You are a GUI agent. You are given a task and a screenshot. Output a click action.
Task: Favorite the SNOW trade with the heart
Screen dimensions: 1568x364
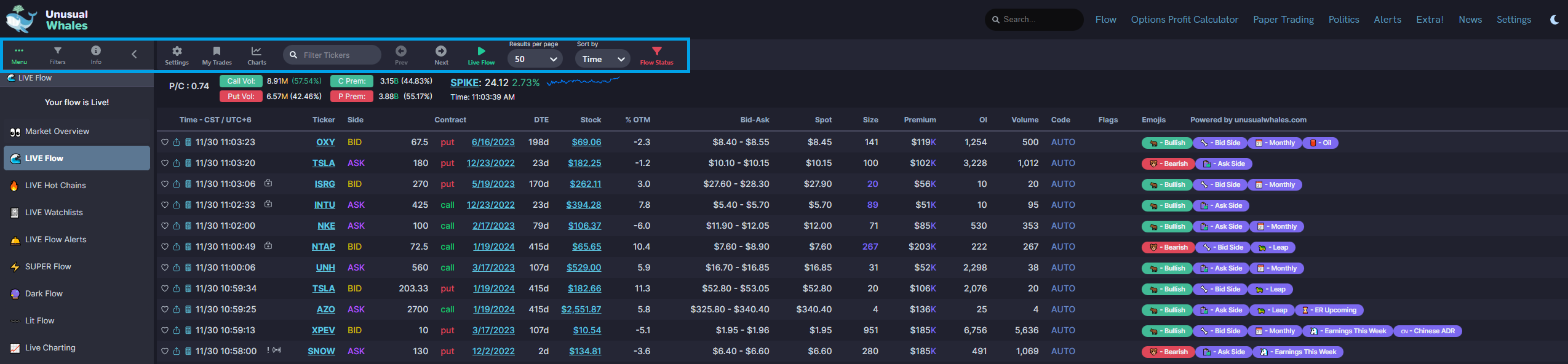pyautogui.click(x=165, y=351)
